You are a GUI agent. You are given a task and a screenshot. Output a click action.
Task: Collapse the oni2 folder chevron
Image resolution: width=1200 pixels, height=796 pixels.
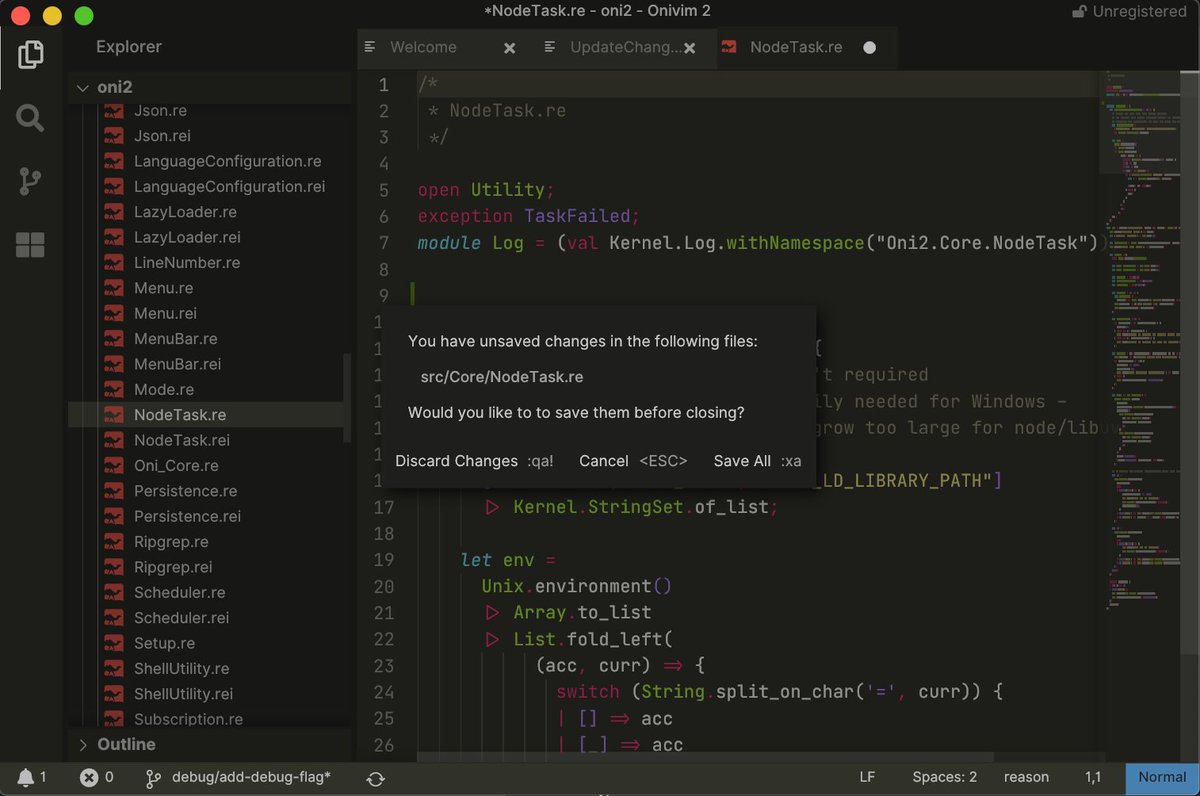(x=82, y=88)
